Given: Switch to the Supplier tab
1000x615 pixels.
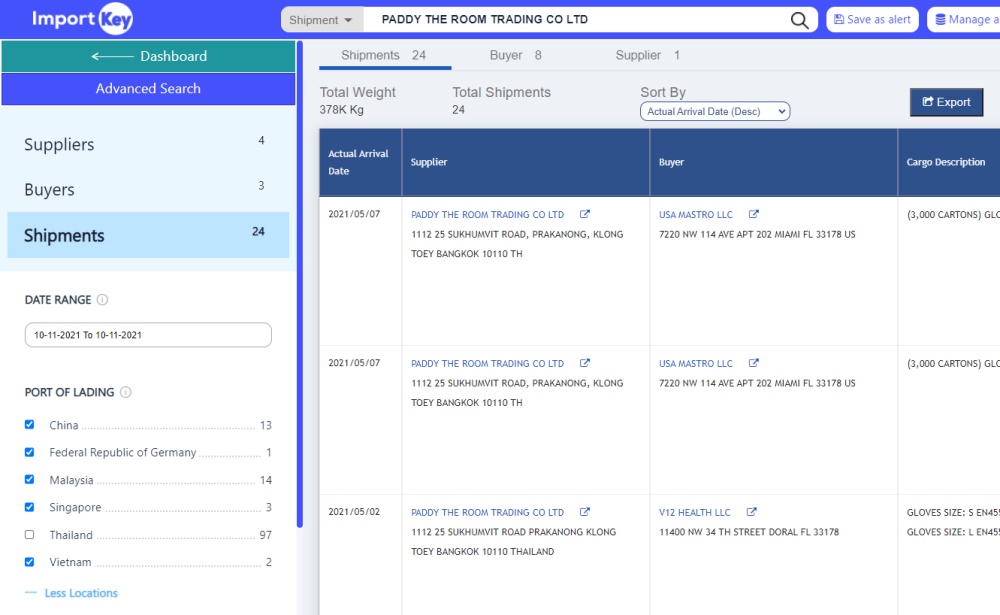Looking at the screenshot, I should click(x=647, y=56).
